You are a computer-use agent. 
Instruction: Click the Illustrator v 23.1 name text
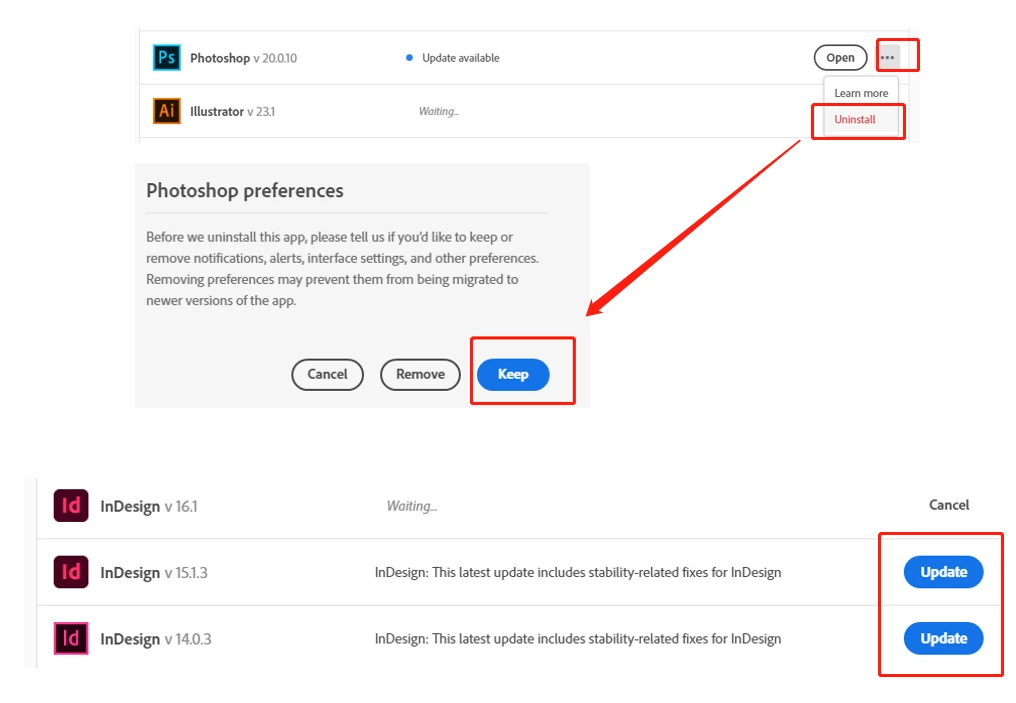tap(233, 111)
